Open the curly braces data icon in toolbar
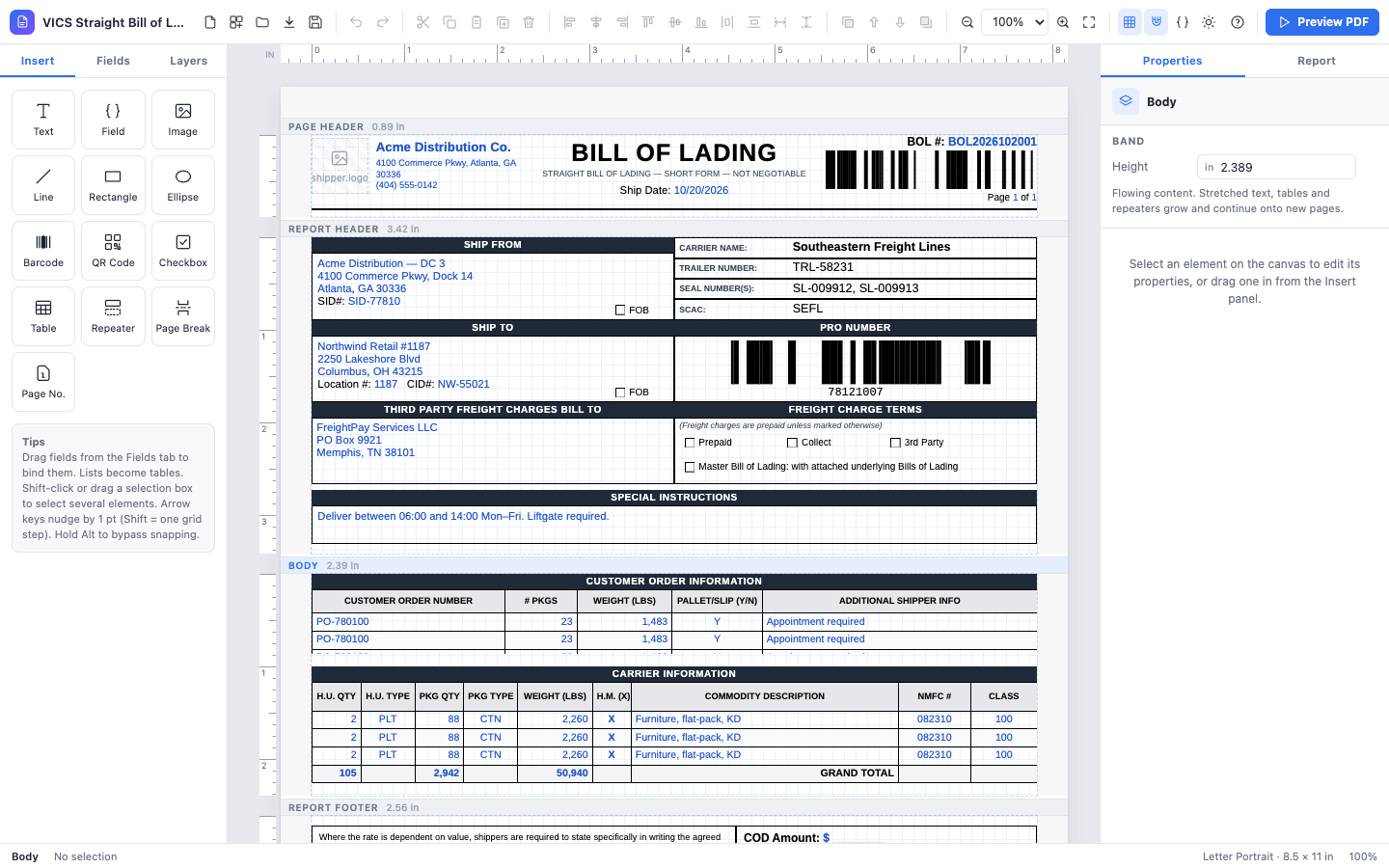The height and width of the screenshot is (868, 1389). click(x=1183, y=22)
